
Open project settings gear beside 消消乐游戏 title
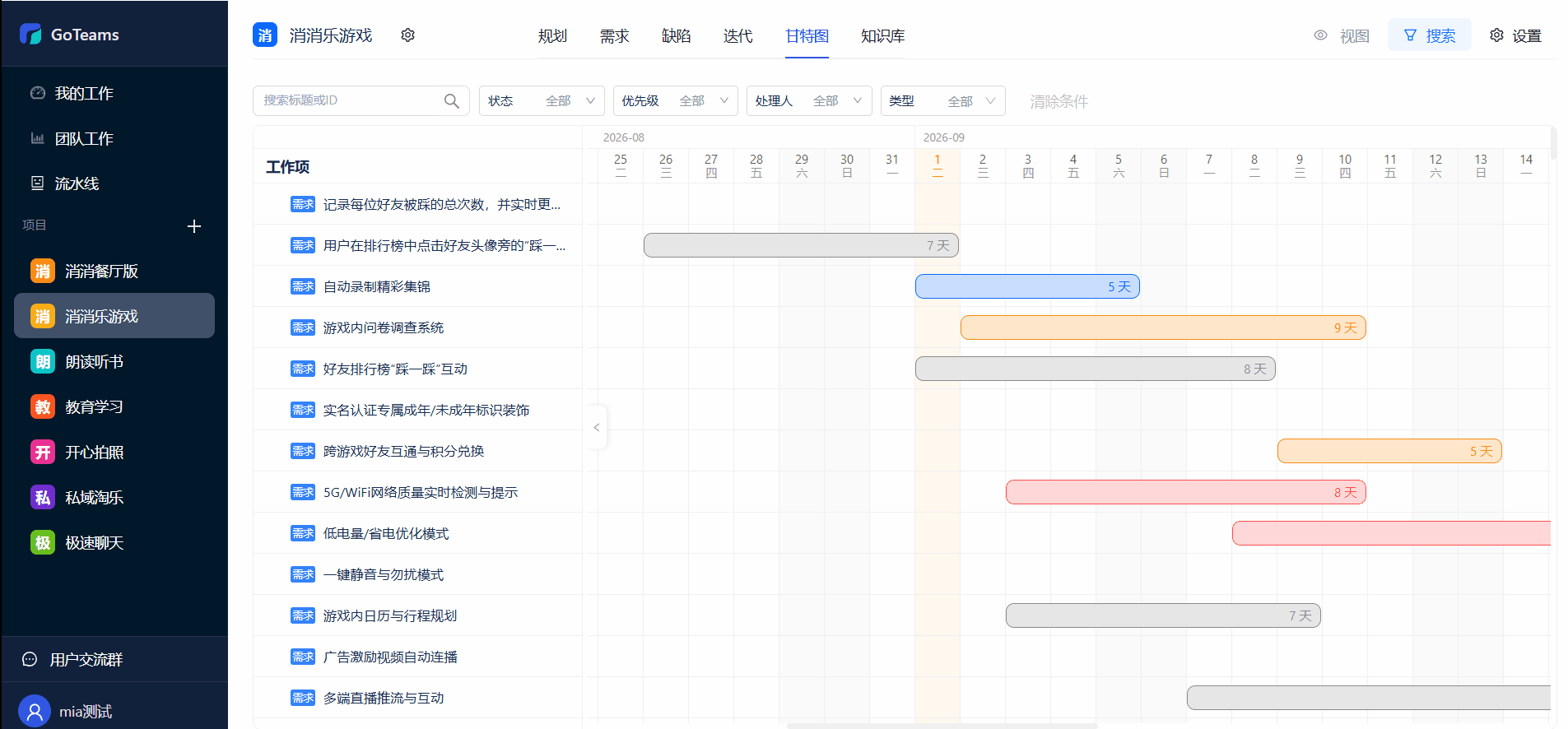[407, 35]
